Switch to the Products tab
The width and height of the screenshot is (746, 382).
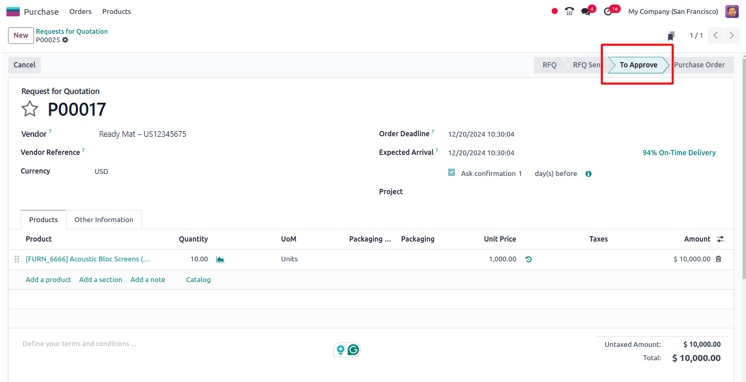[x=43, y=220]
